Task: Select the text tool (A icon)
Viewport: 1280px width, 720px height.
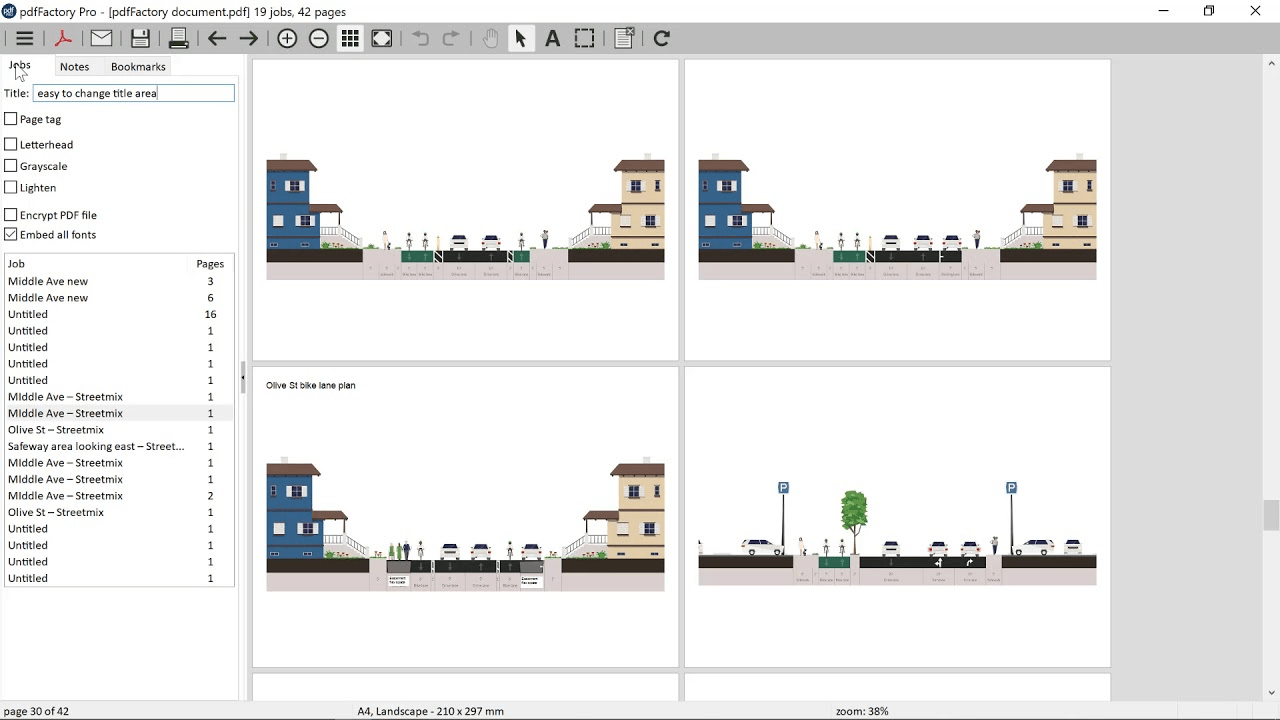Action: point(552,38)
